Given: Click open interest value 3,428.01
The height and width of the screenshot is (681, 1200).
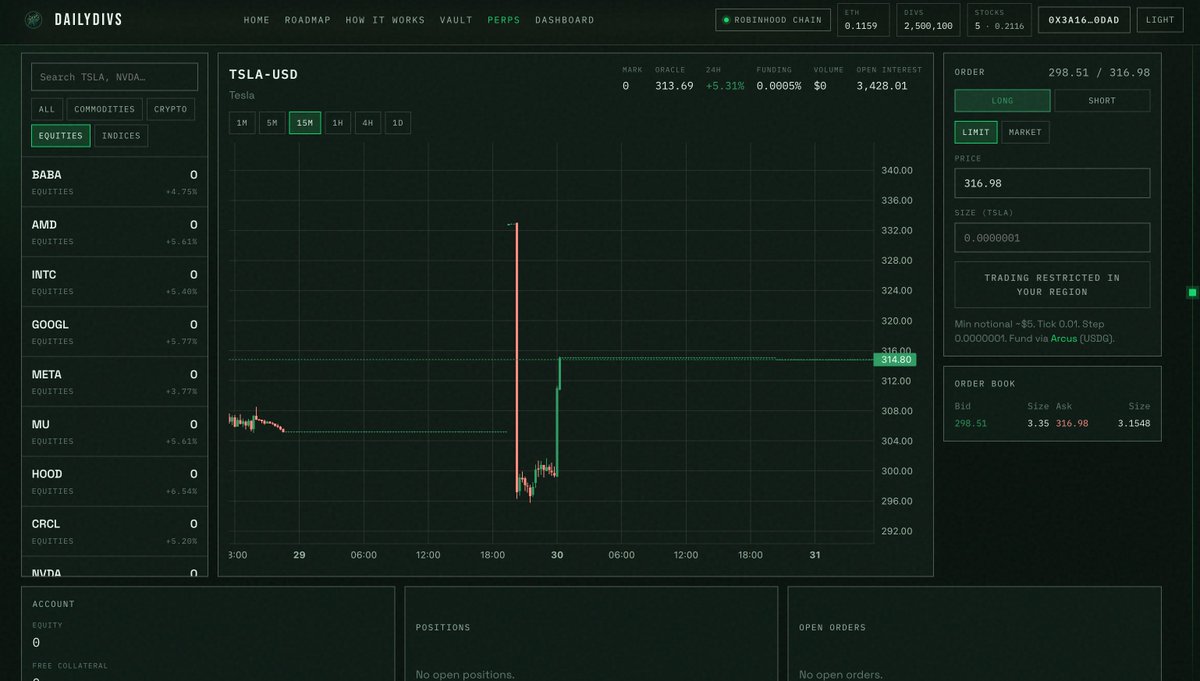Looking at the screenshot, I should coord(882,86).
